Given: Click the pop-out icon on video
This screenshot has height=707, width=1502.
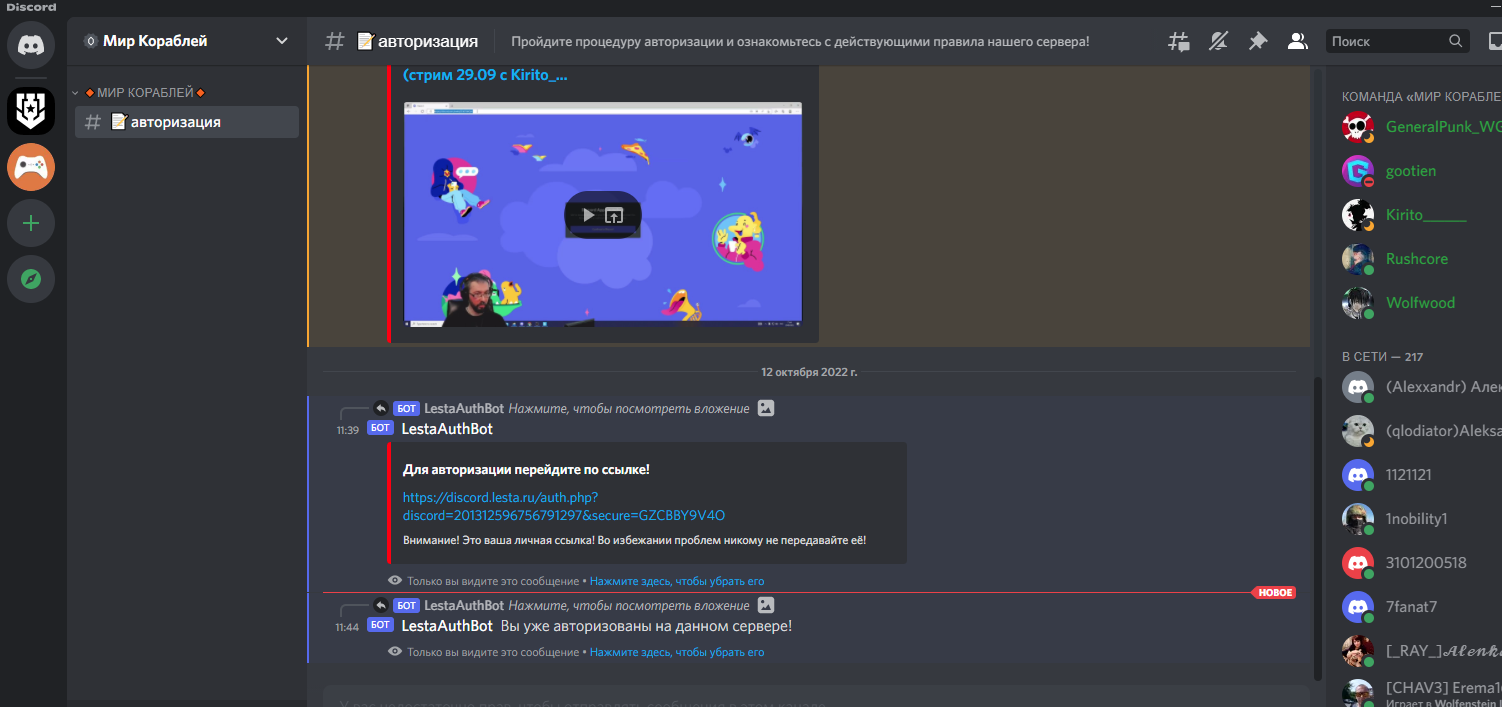Looking at the screenshot, I should pyautogui.click(x=614, y=215).
